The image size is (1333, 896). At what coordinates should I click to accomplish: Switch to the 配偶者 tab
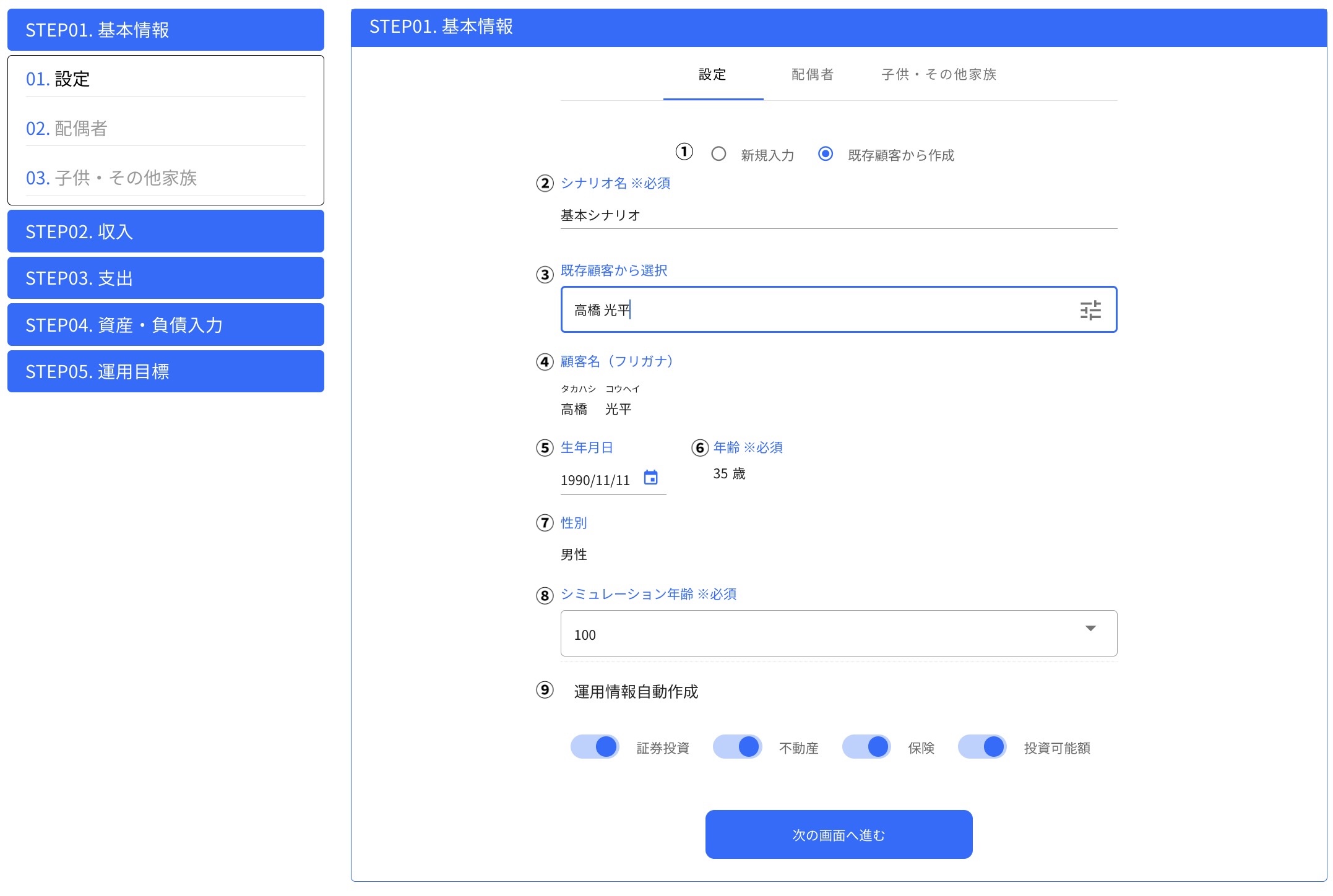pos(813,75)
